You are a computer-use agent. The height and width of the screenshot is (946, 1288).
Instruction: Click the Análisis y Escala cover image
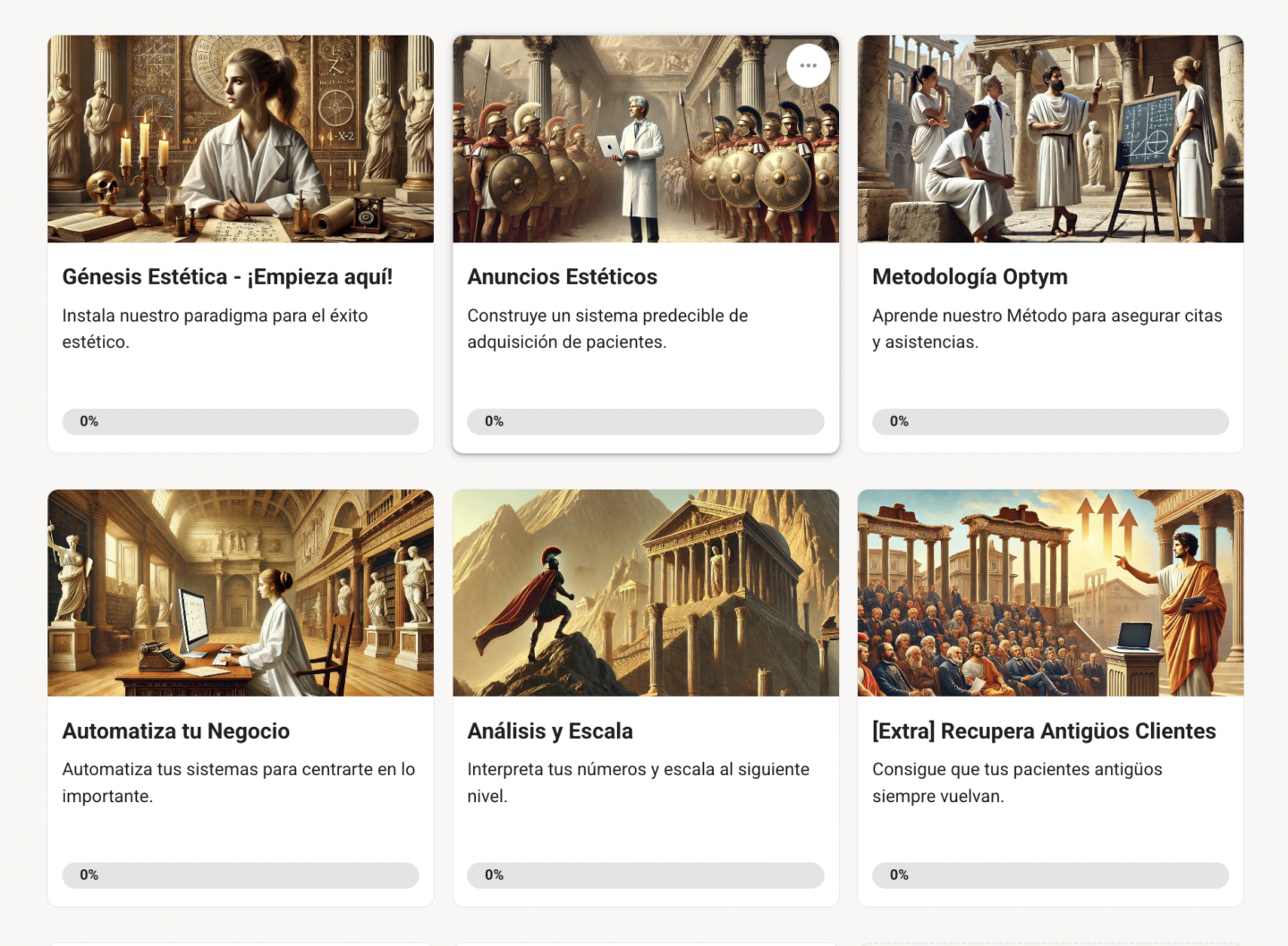645,592
